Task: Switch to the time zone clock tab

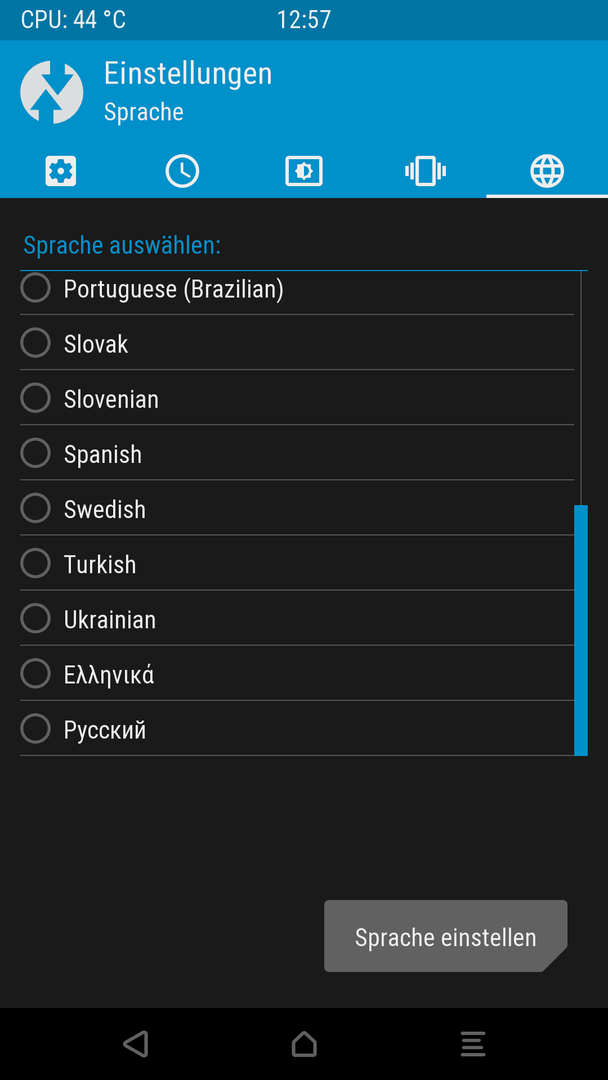Action: click(x=182, y=170)
